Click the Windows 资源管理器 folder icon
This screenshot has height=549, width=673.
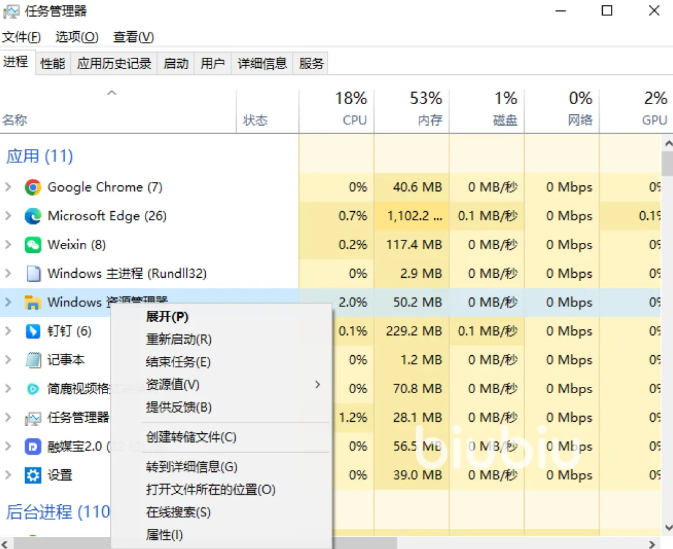33,302
